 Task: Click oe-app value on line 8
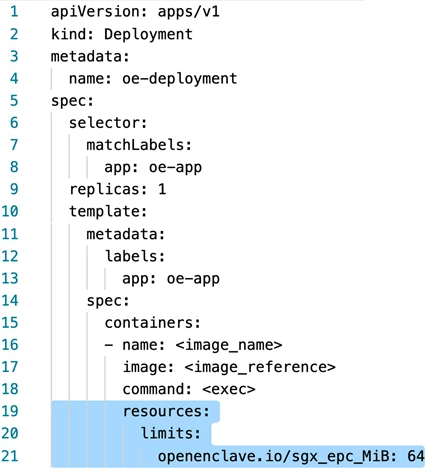[175, 168]
